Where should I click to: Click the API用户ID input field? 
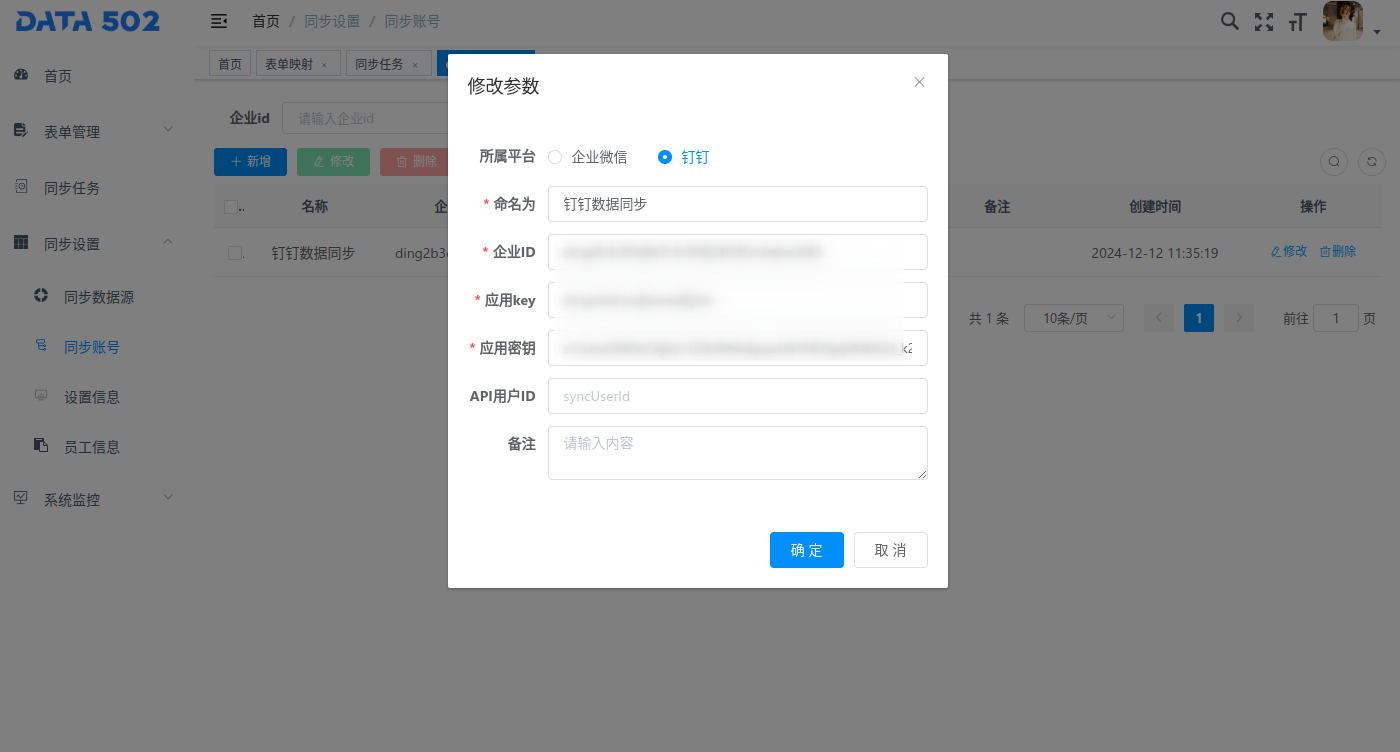737,396
